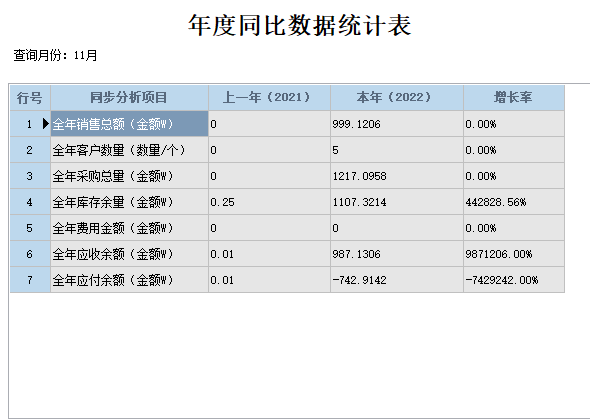Click the -742.9142 value cell
This screenshot has width=590, height=419.
397,279
